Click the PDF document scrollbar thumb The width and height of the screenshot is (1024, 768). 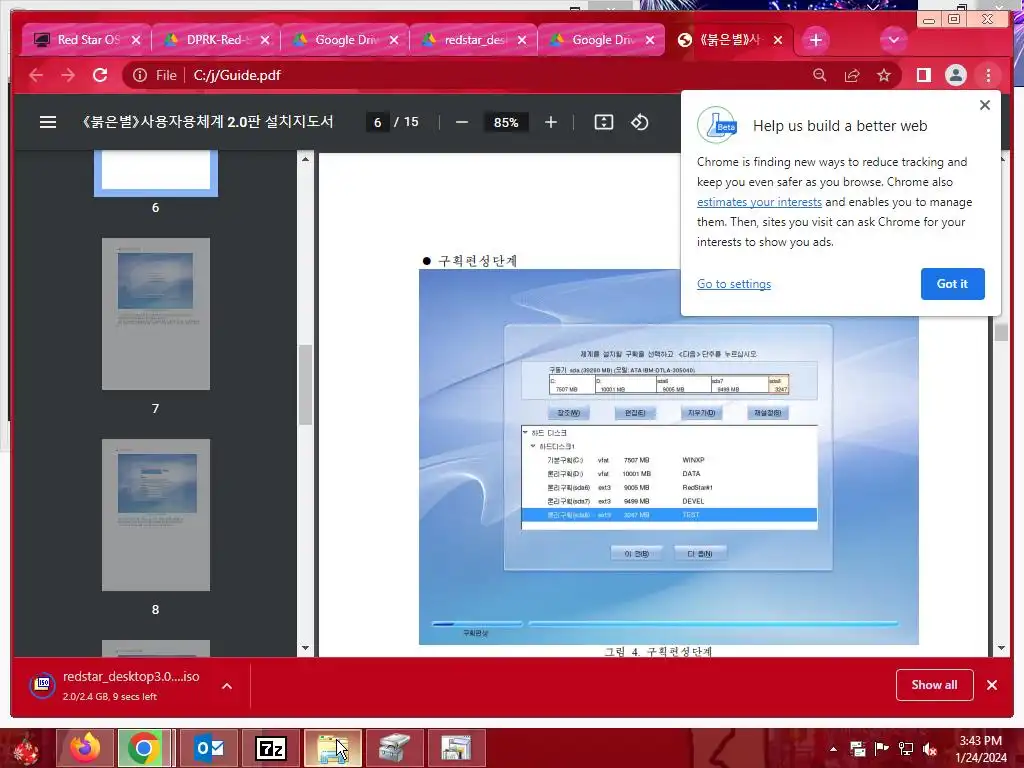coord(1001,332)
